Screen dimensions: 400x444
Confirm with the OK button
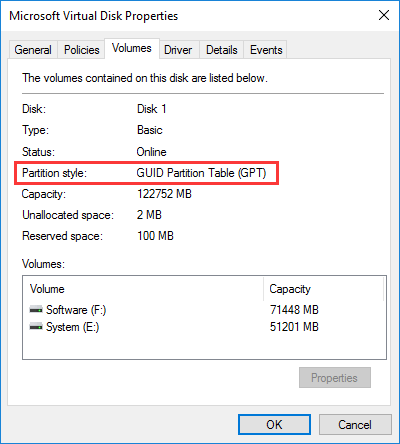point(274,425)
